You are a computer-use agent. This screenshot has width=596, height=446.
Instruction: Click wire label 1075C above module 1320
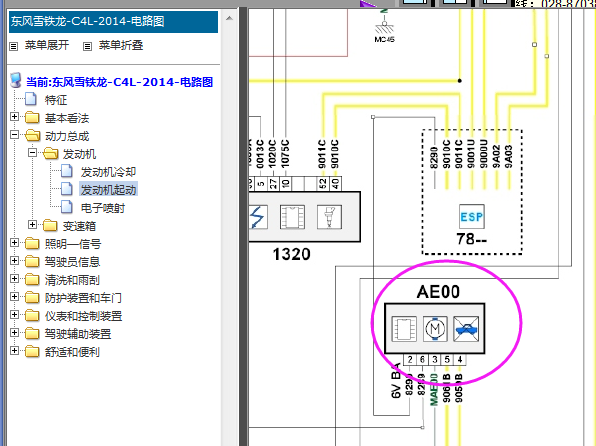click(x=285, y=154)
